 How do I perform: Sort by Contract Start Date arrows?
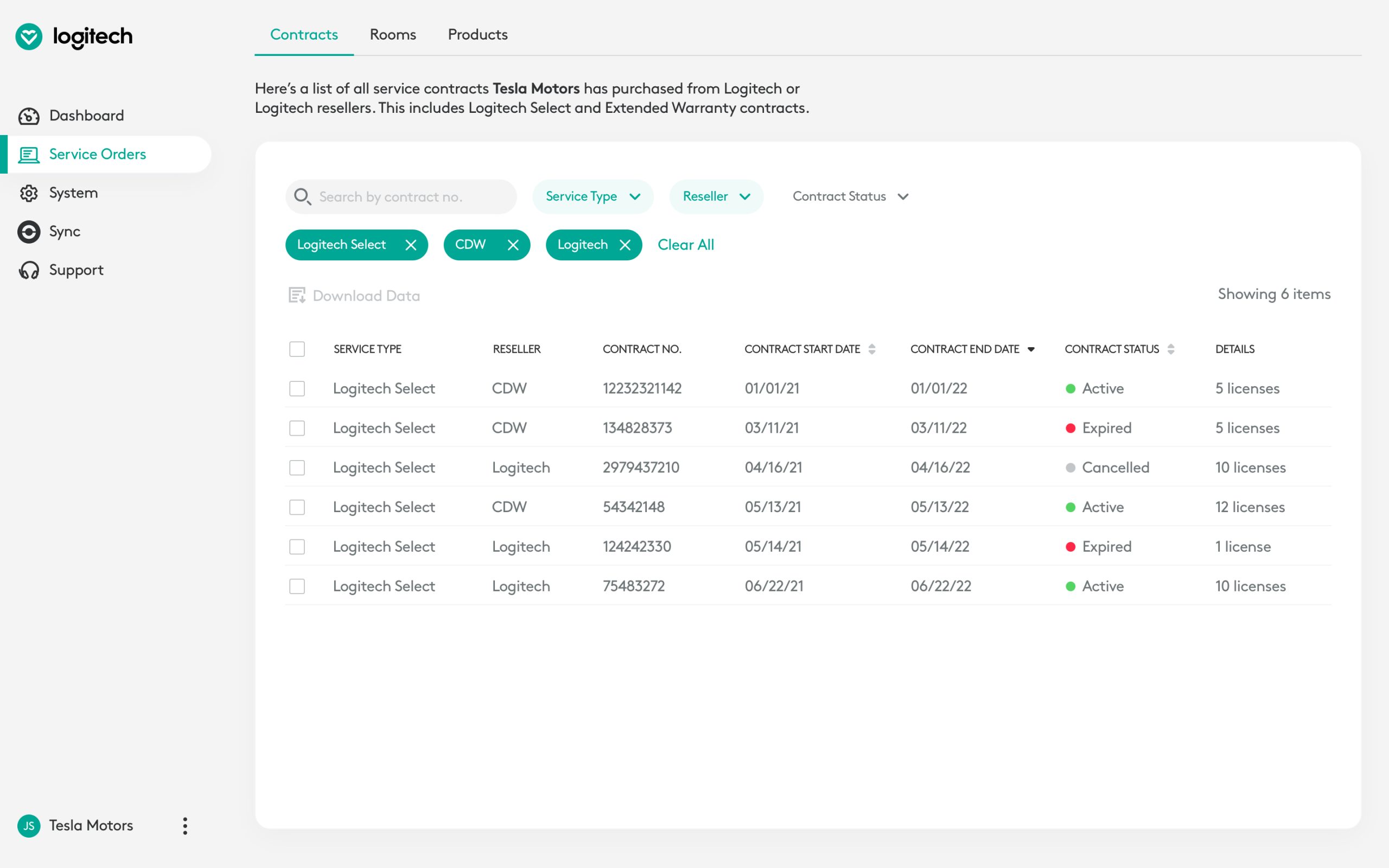[872, 349]
